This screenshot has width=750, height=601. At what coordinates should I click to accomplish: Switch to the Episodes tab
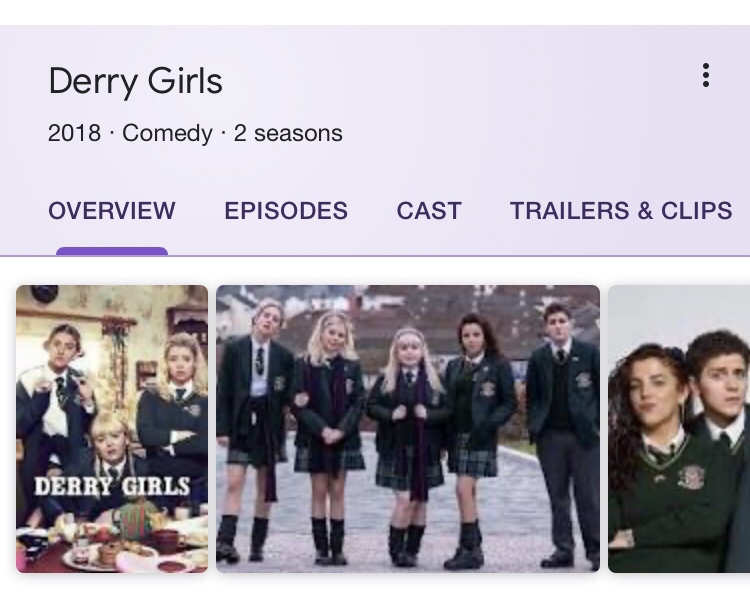pos(286,211)
